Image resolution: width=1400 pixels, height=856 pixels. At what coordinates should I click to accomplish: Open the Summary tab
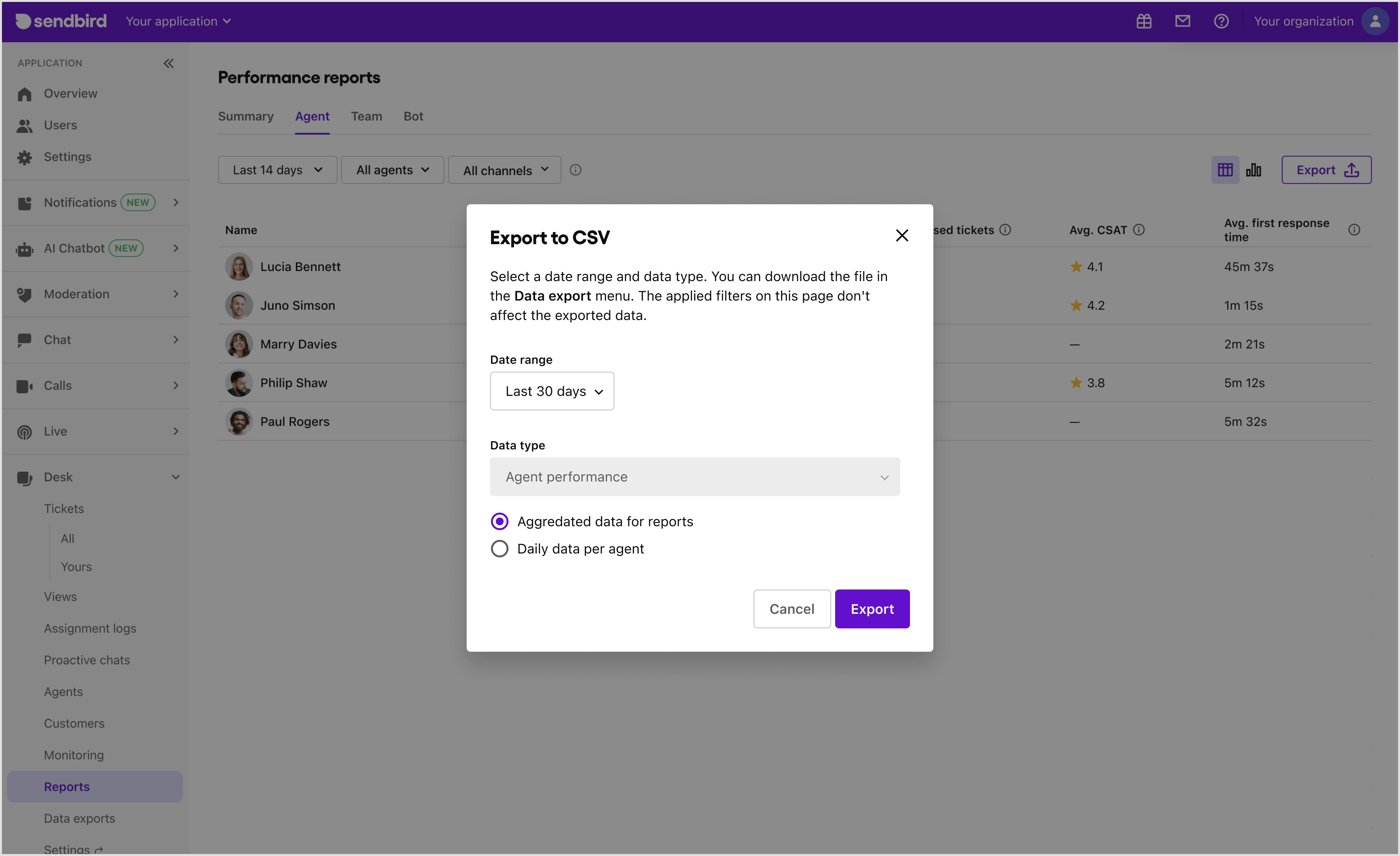[x=245, y=116]
